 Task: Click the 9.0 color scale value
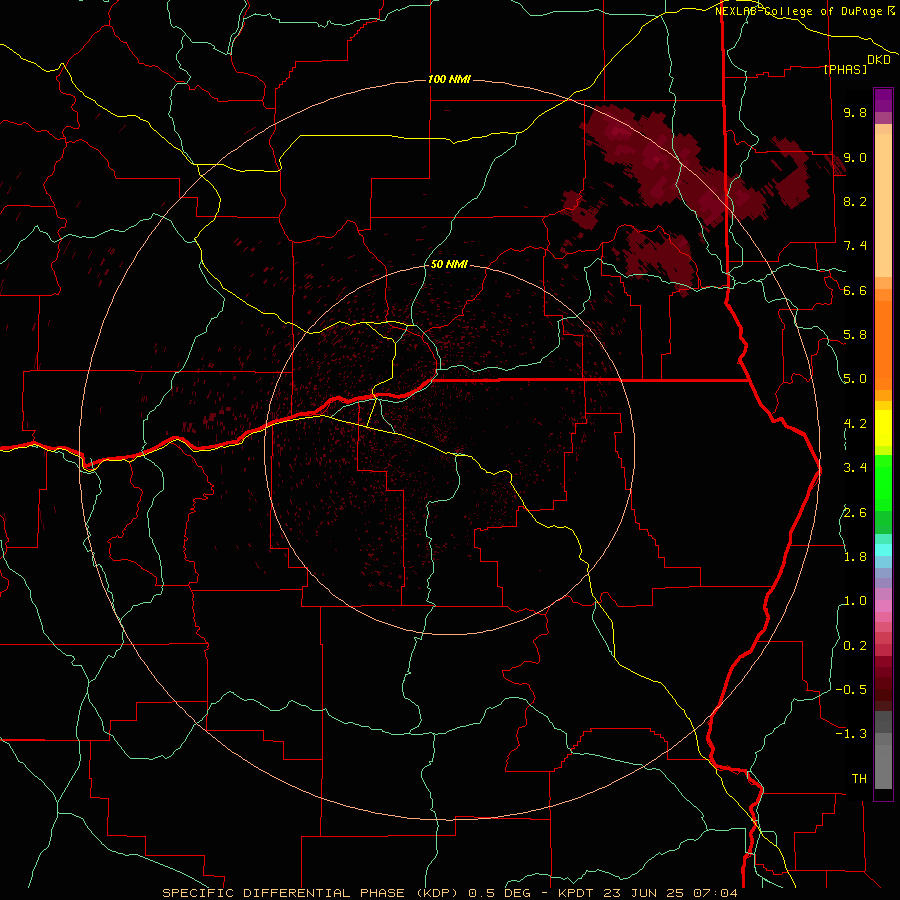(855, 158)
